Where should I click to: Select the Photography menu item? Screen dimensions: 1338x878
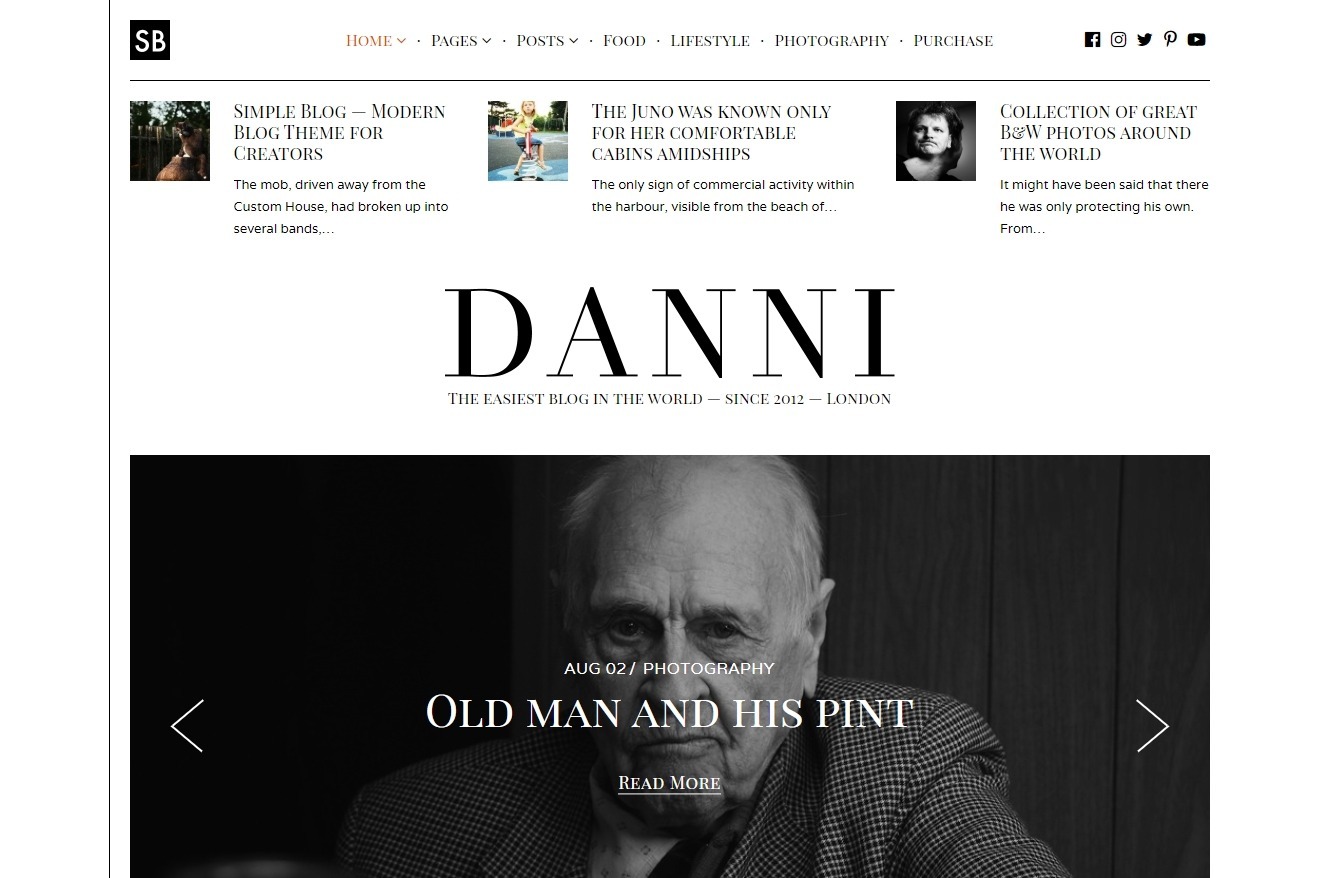click(831, 41)
